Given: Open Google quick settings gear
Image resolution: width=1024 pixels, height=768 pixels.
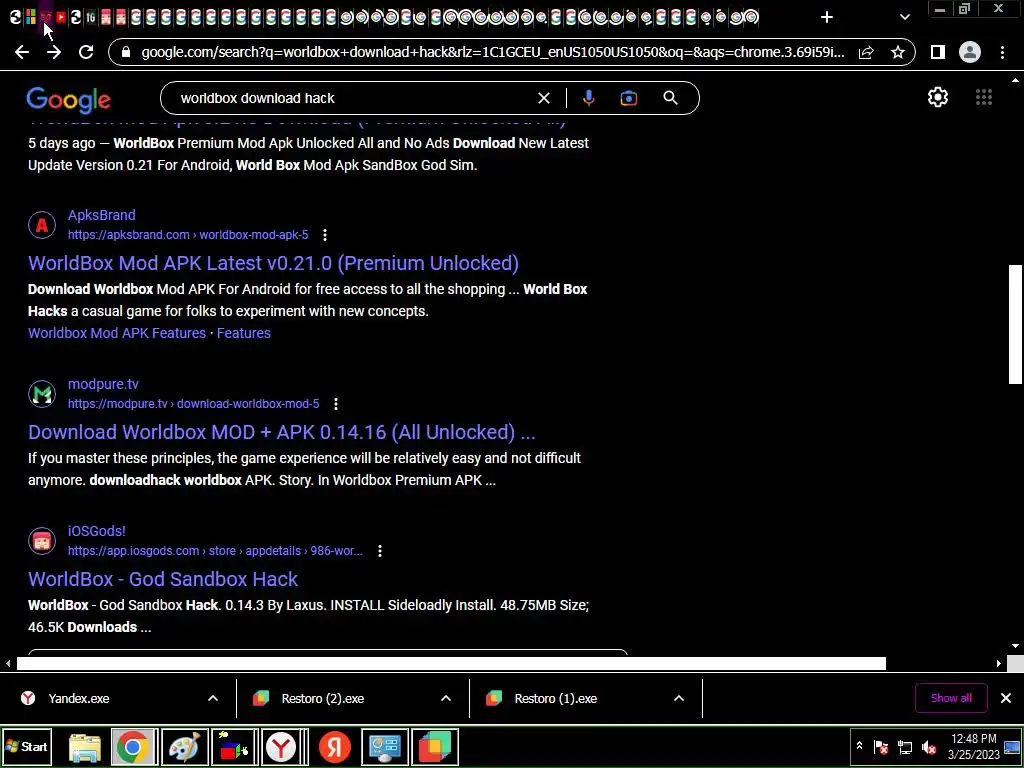Looking at the screenshot, I should pyautogui.click(x=938, y=97).
